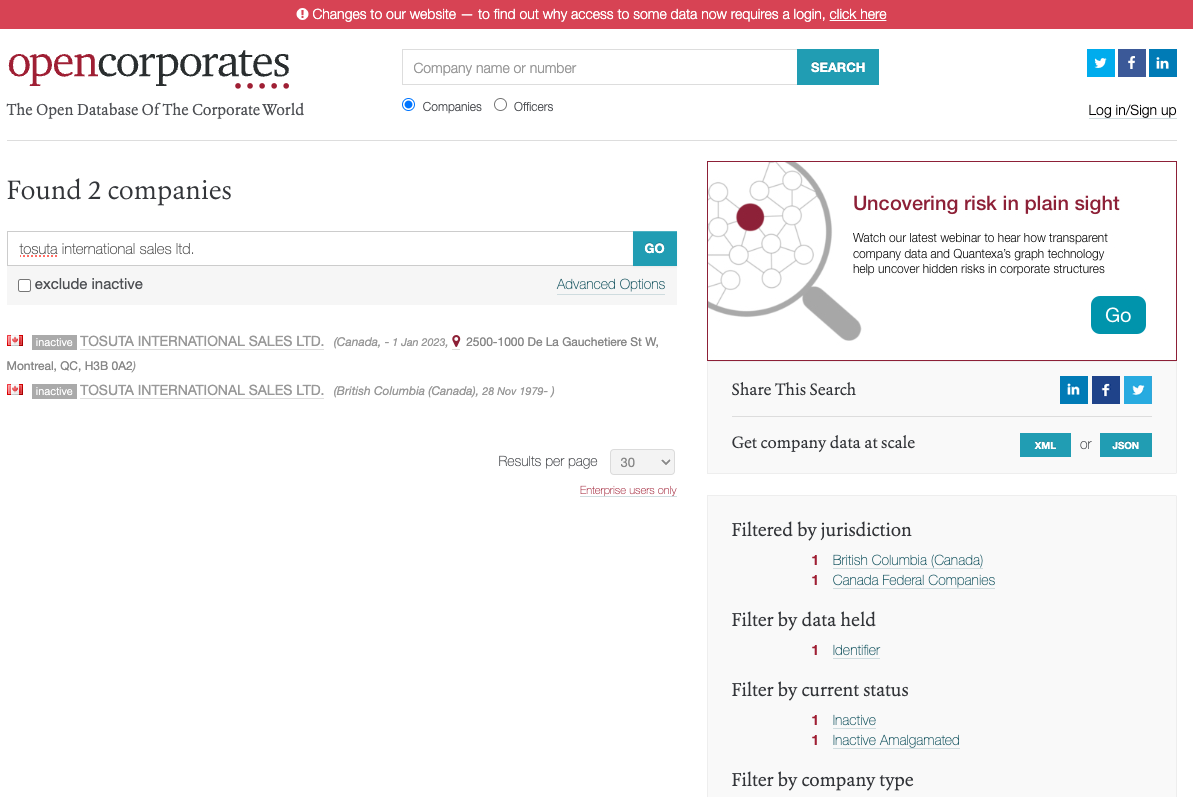Open the British Columbia TOSUTA INTERNATIONAL SALES LTD. result
The height and width of the screenshot is (797, 1193).
coord(202,390)
